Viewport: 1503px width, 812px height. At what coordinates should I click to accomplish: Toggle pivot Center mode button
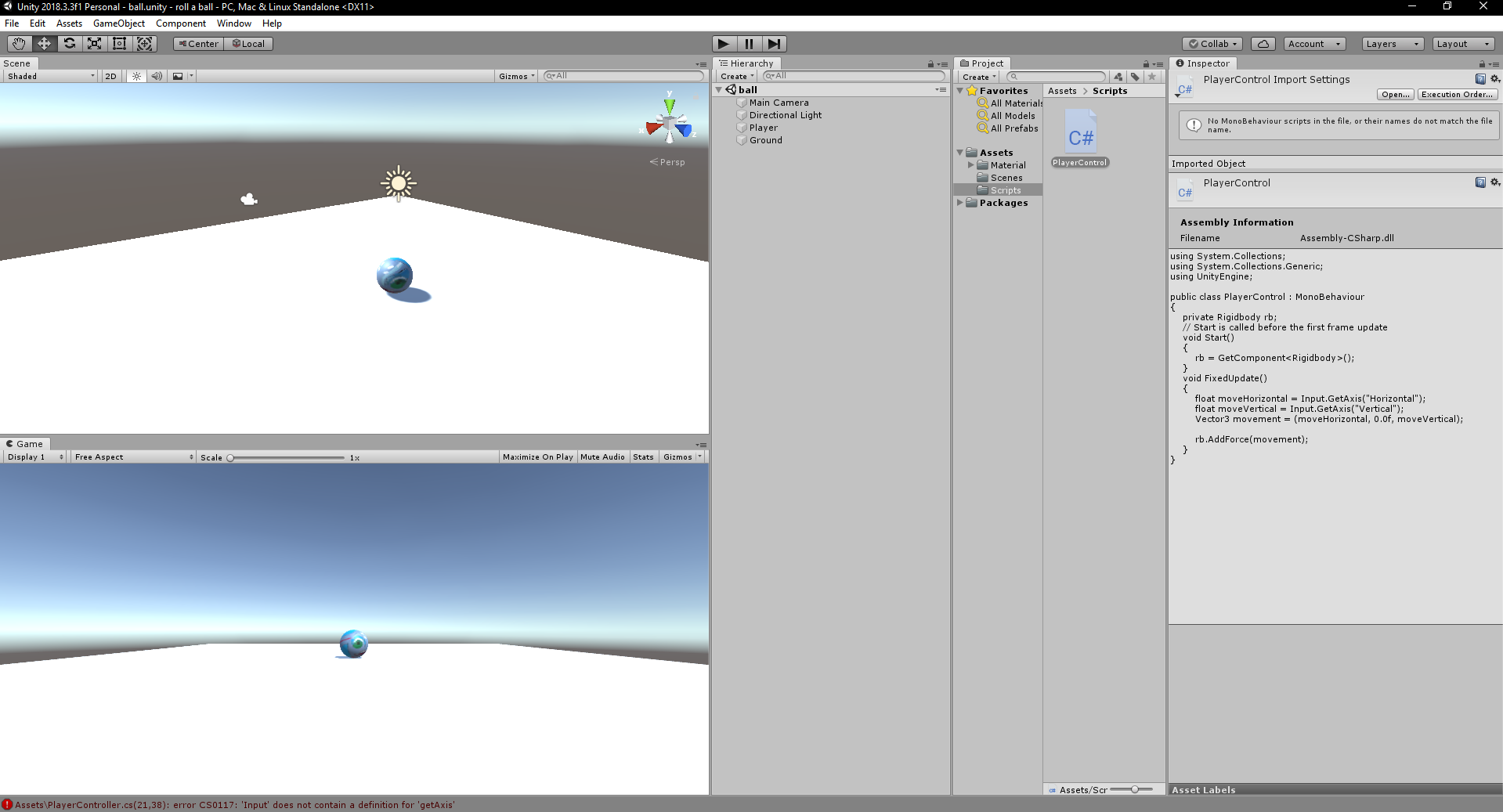[199, 44]
